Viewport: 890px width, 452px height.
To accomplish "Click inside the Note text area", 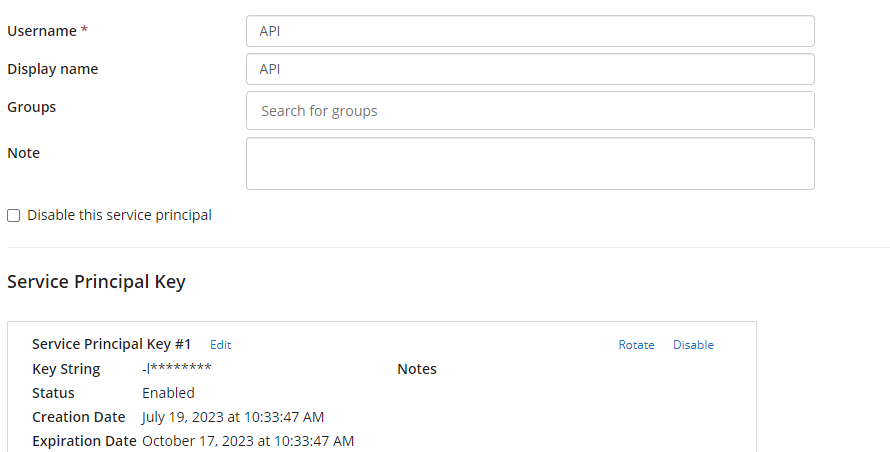I will click(x=530, y=163).
